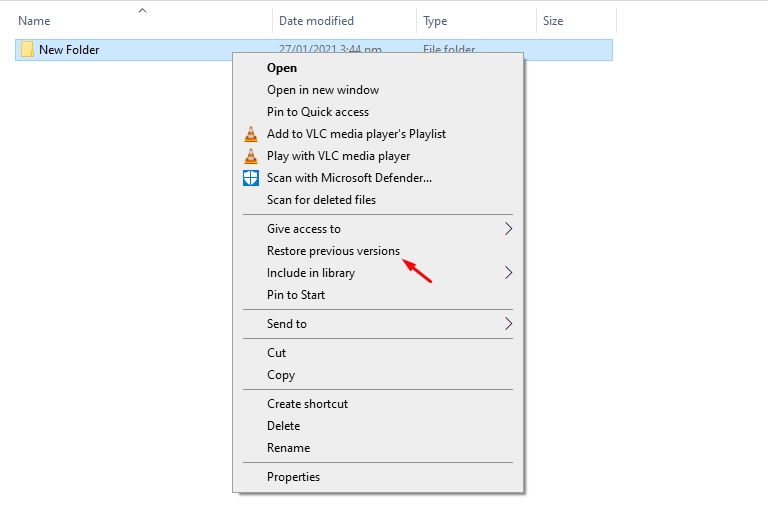Click the Microsoft Defender shield icon
Viewport: 768px width, 527px height.
point(251,178)
